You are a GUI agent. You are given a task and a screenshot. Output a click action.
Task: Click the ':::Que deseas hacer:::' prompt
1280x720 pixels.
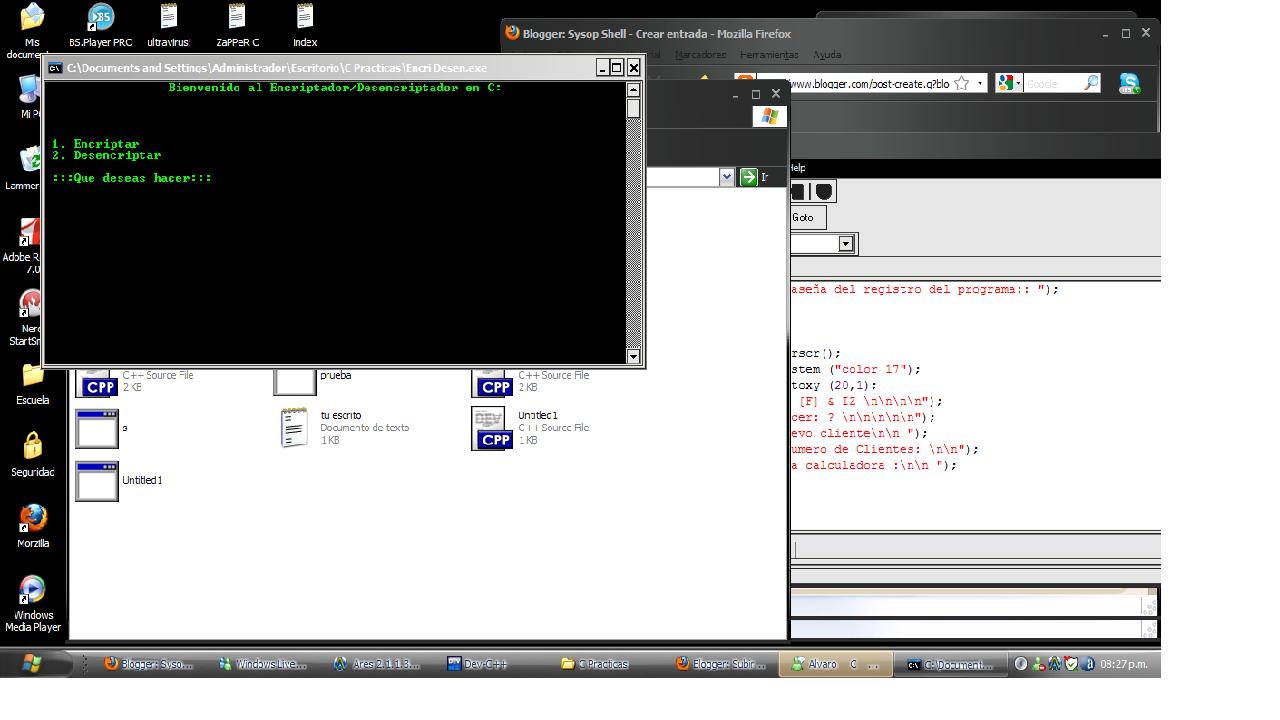click(x=132, y=178)
